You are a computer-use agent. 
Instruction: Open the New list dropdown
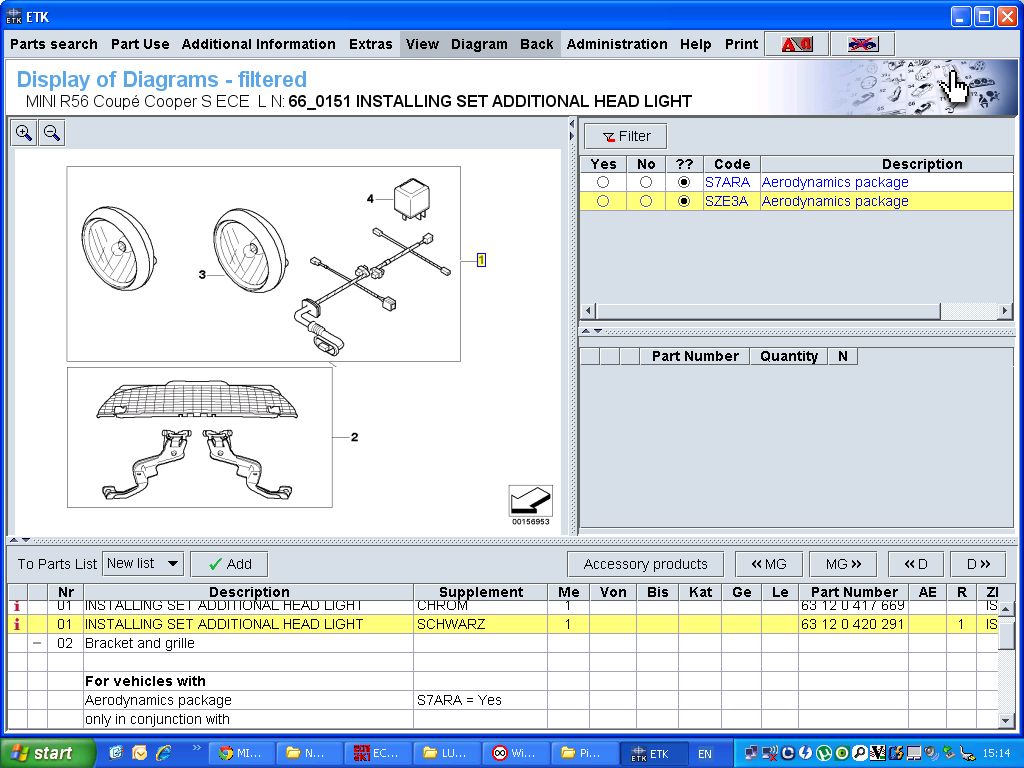point(143,564)
